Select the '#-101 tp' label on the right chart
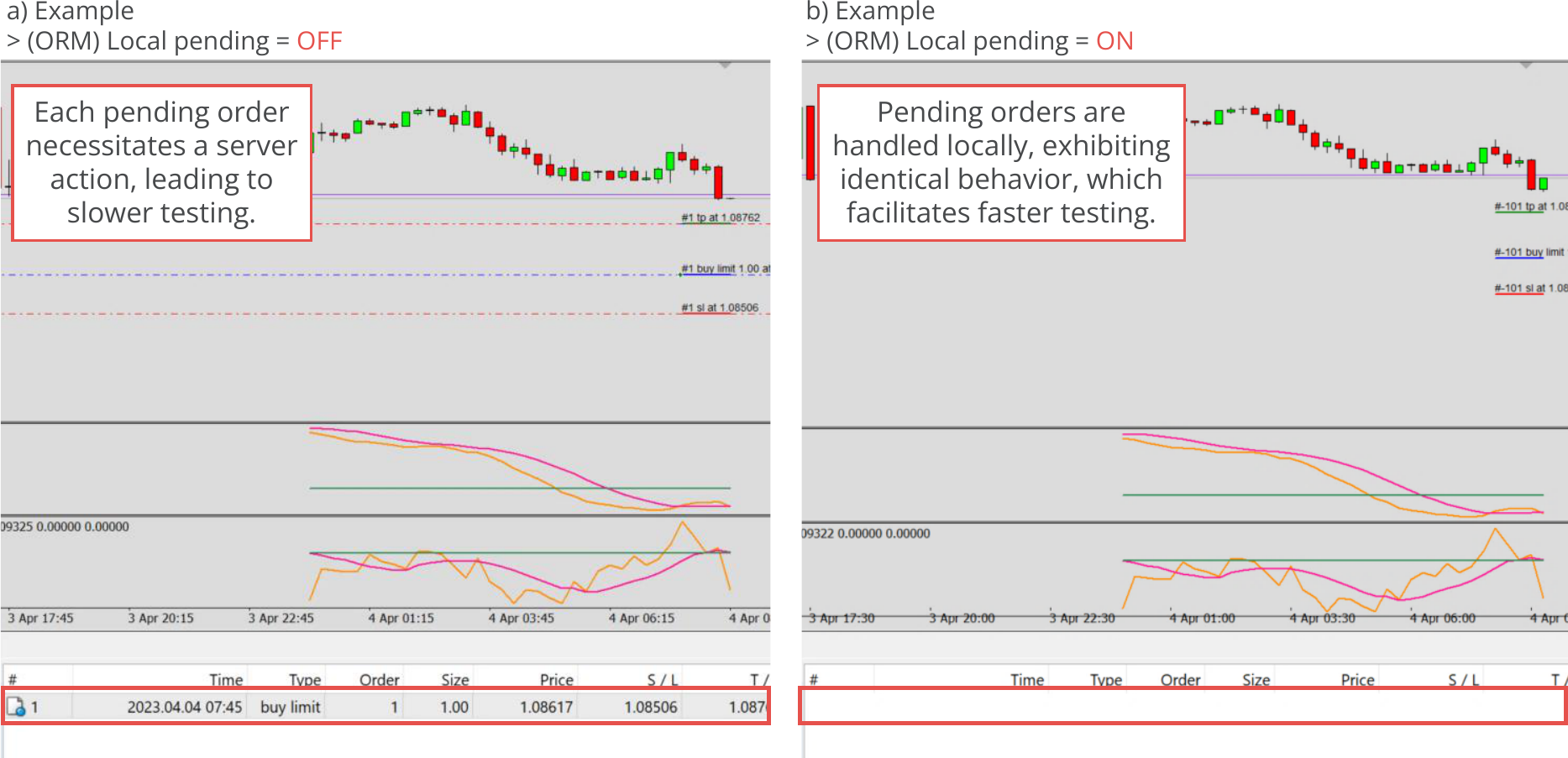1568x758 pixels. (1530, 206)
